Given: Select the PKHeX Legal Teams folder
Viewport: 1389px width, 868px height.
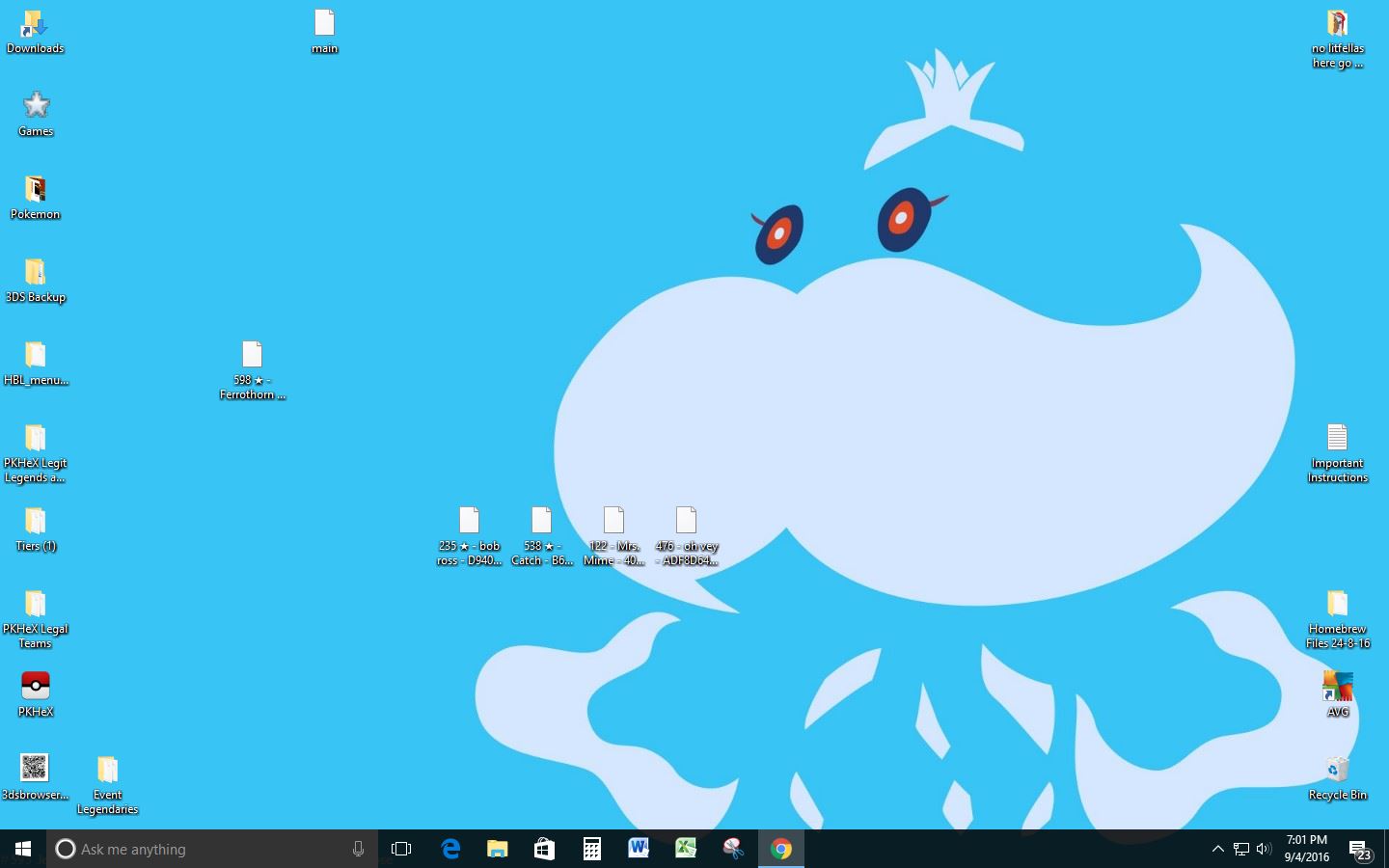Looking at the screenshot, I should coord(36,619).
